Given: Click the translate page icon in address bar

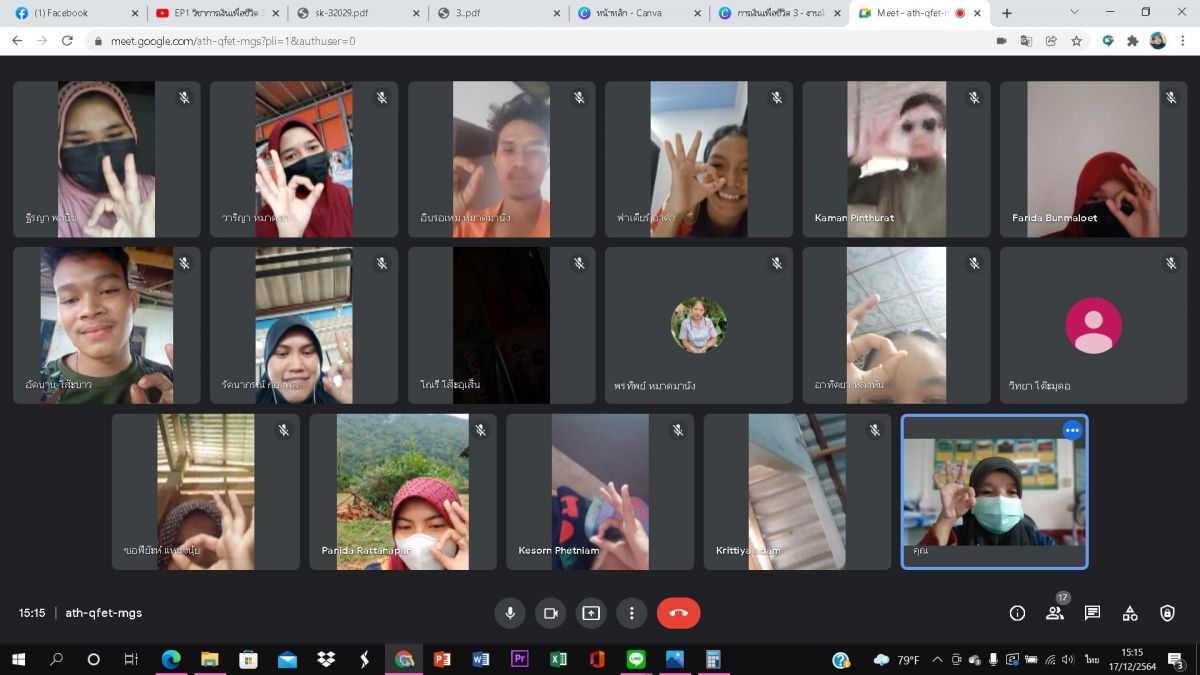Looking at the screenshot, I should click(1026, 41).
